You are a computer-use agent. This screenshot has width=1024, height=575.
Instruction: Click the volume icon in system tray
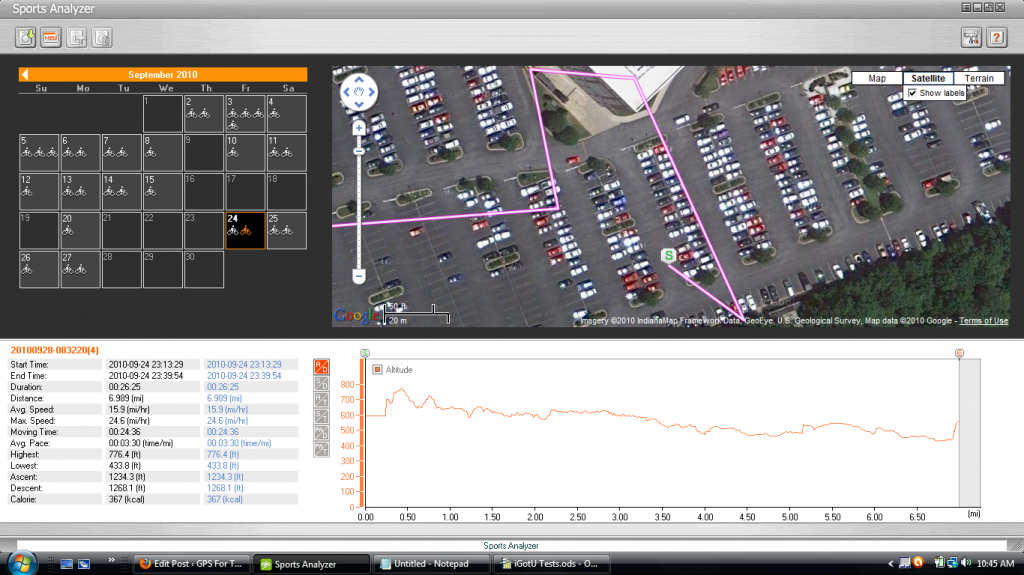tap(966, 563)
